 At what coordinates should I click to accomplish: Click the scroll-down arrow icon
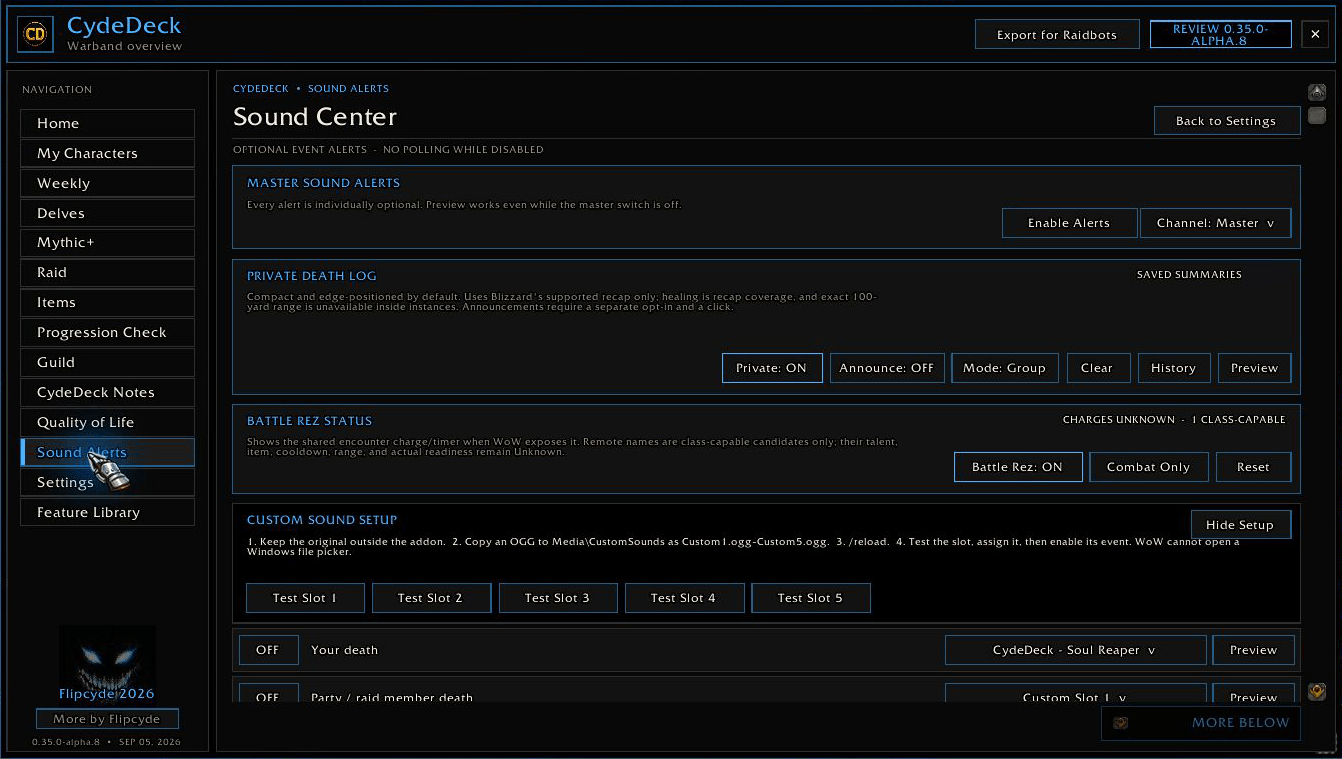1317,691
